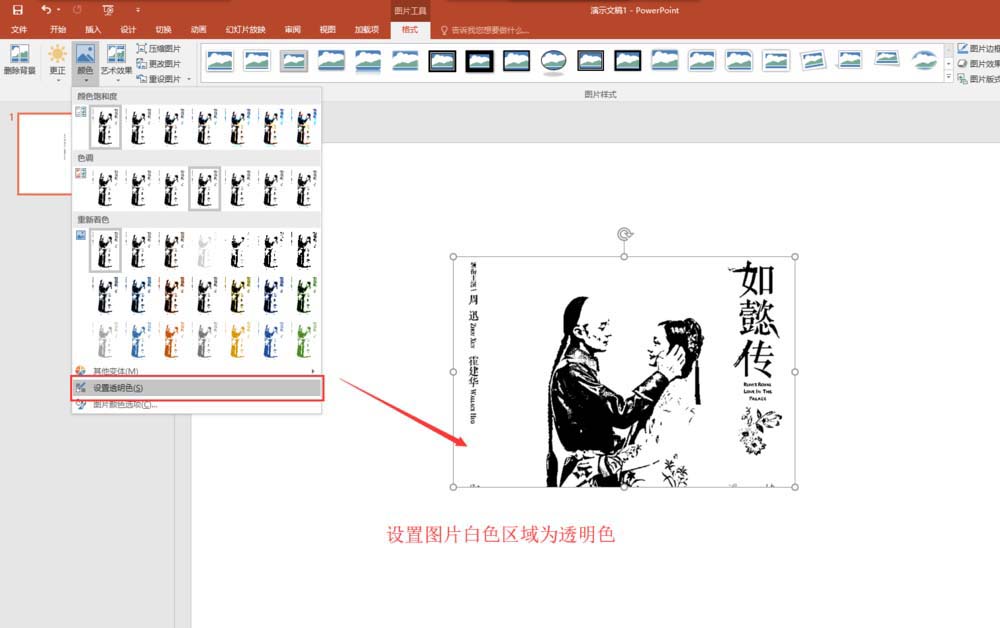
Task: Open 图片颜色选项 (Picture Color Options)
Action: click(196, 404)
